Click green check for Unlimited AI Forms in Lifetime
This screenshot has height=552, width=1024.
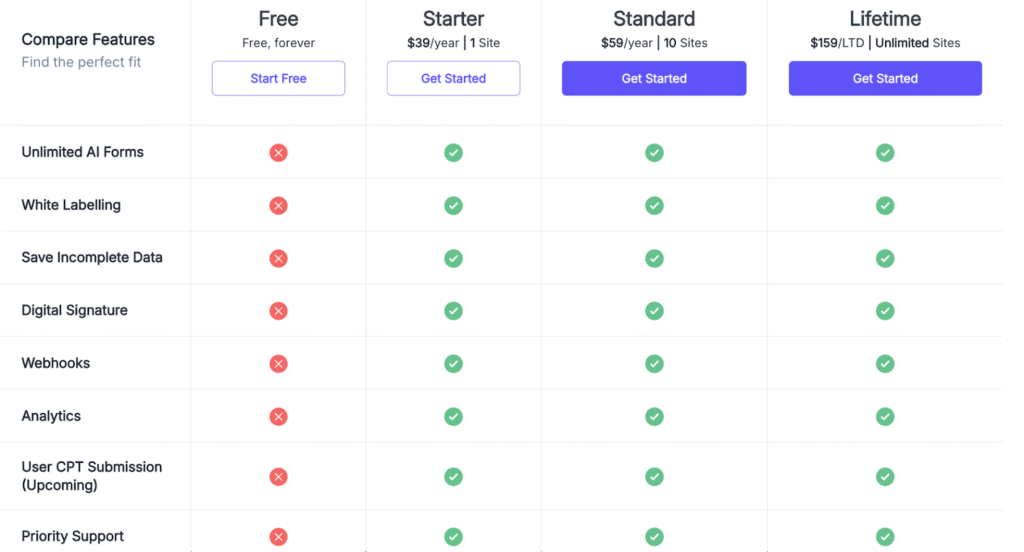click(885, 153)
